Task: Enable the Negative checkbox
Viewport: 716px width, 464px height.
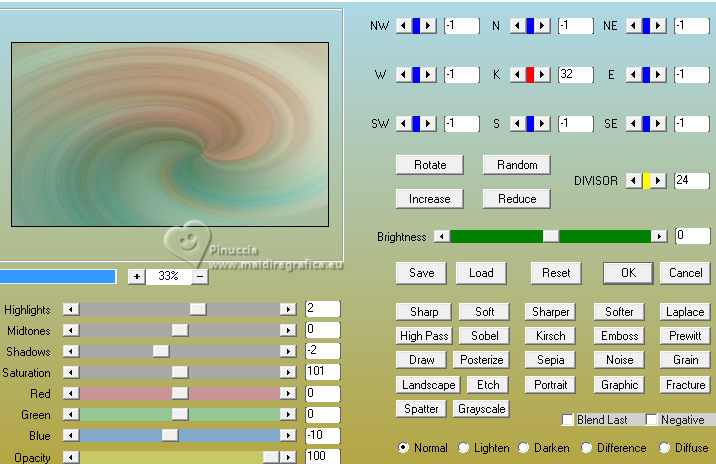Action: [652, 419]
